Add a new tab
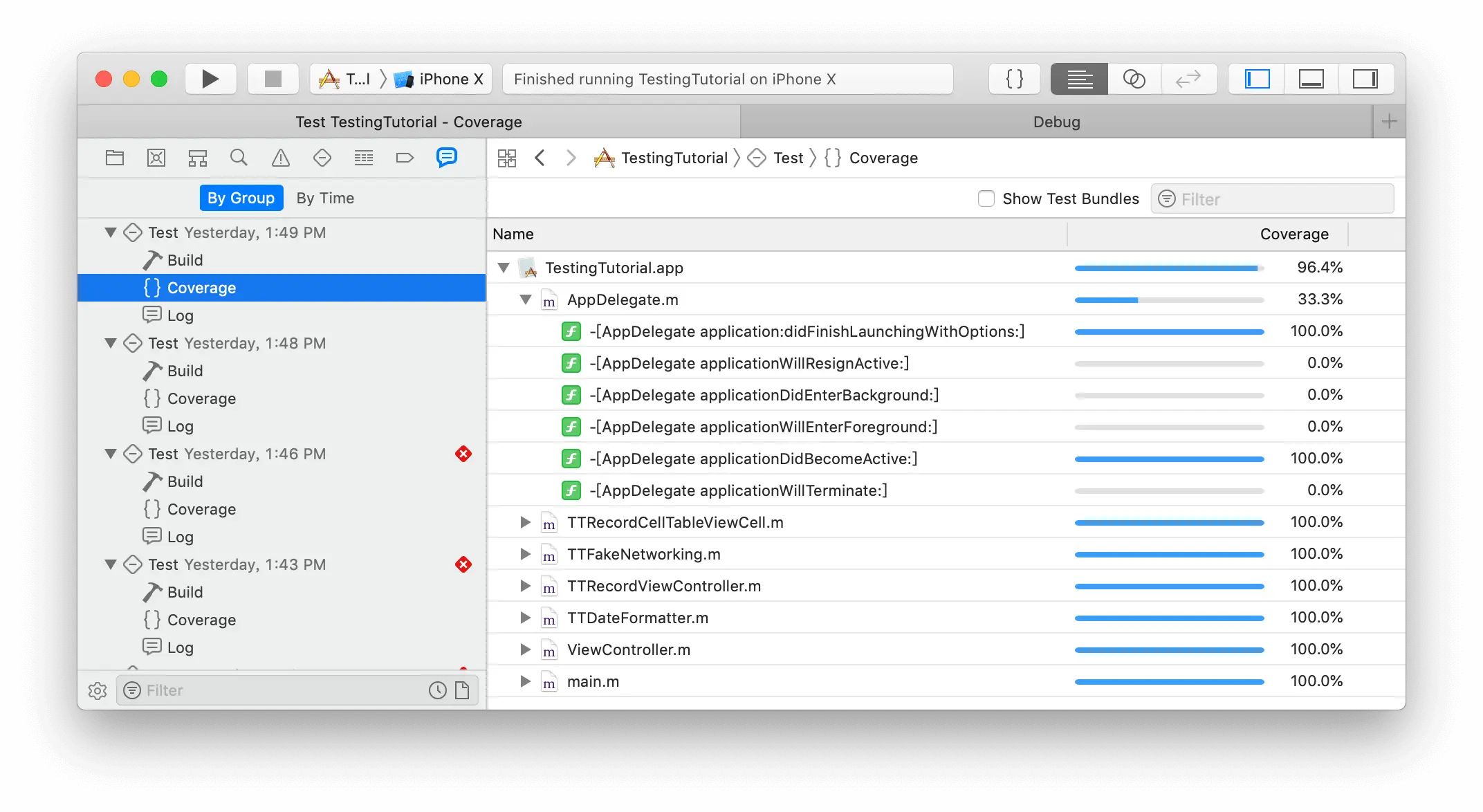Screen dimensions: 1483x812 (1389, 122)
